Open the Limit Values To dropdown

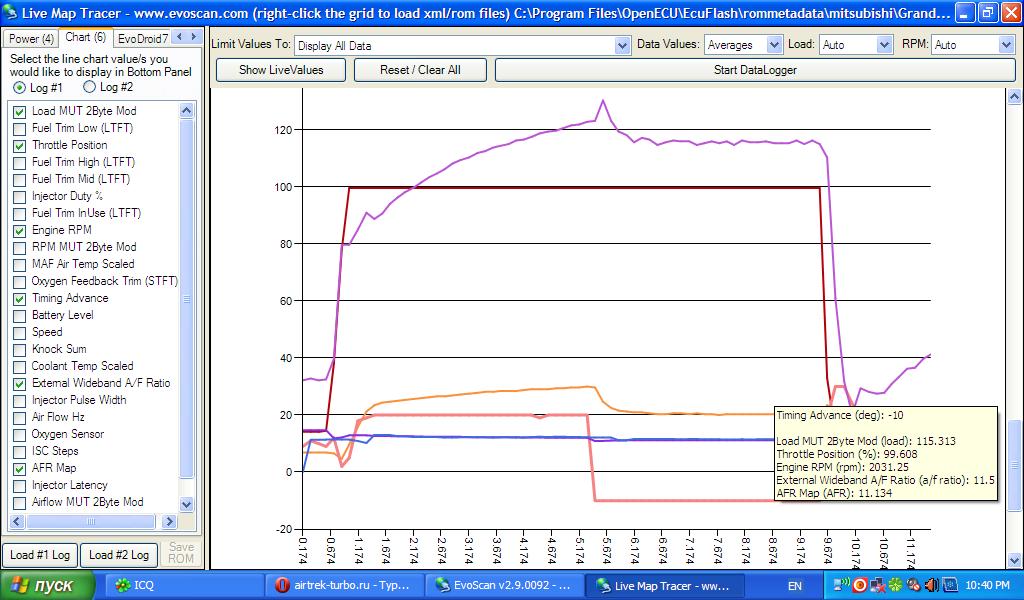coord(619,45)
